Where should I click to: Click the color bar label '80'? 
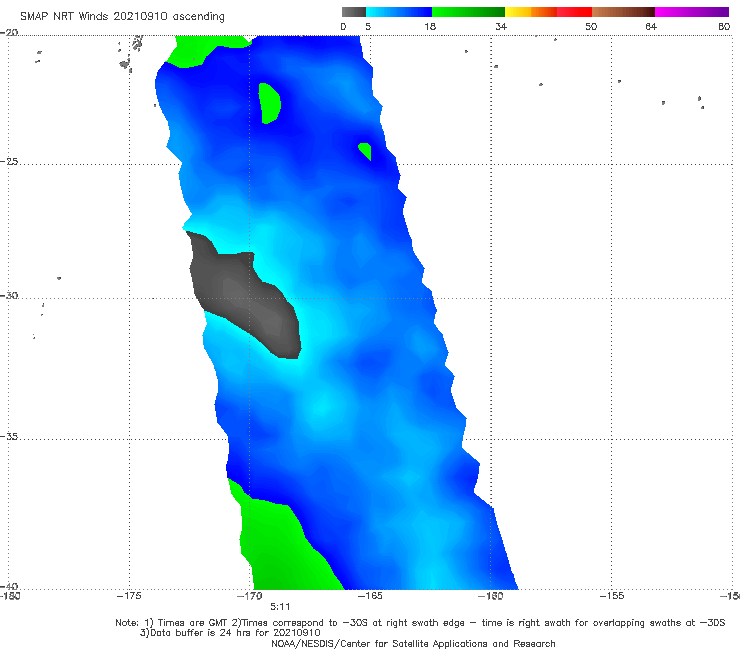click(x=724, y=26)
